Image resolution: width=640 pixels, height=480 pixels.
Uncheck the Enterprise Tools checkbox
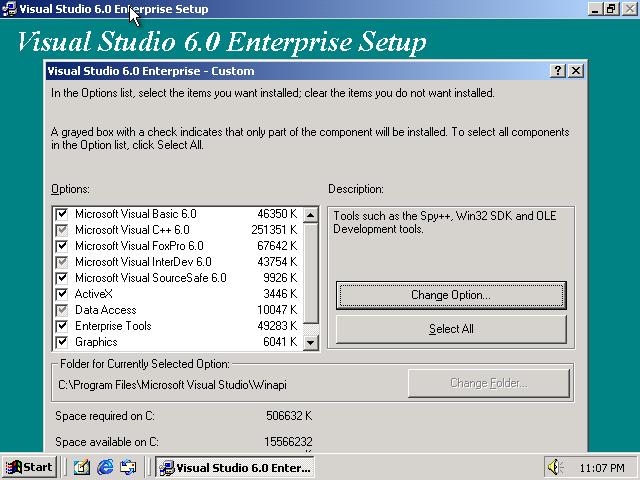point(62,326)
